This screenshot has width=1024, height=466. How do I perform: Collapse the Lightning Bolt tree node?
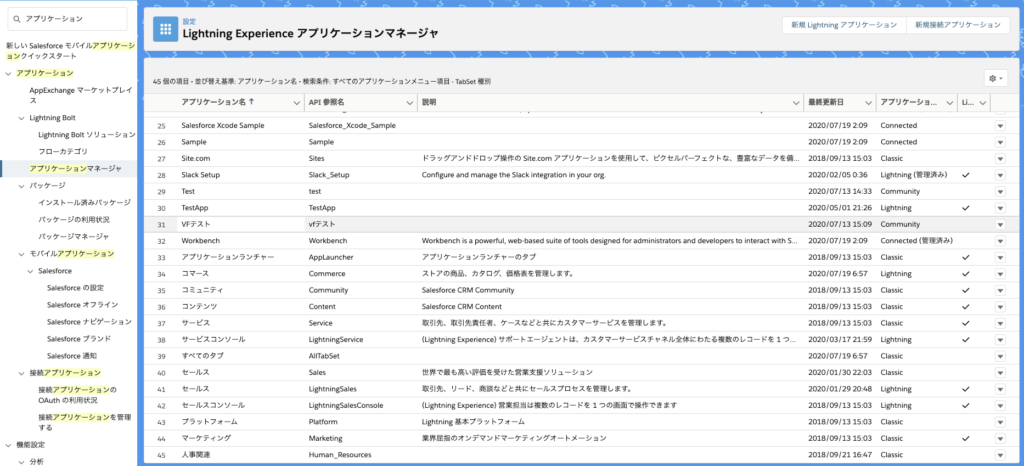pos(21,118)
